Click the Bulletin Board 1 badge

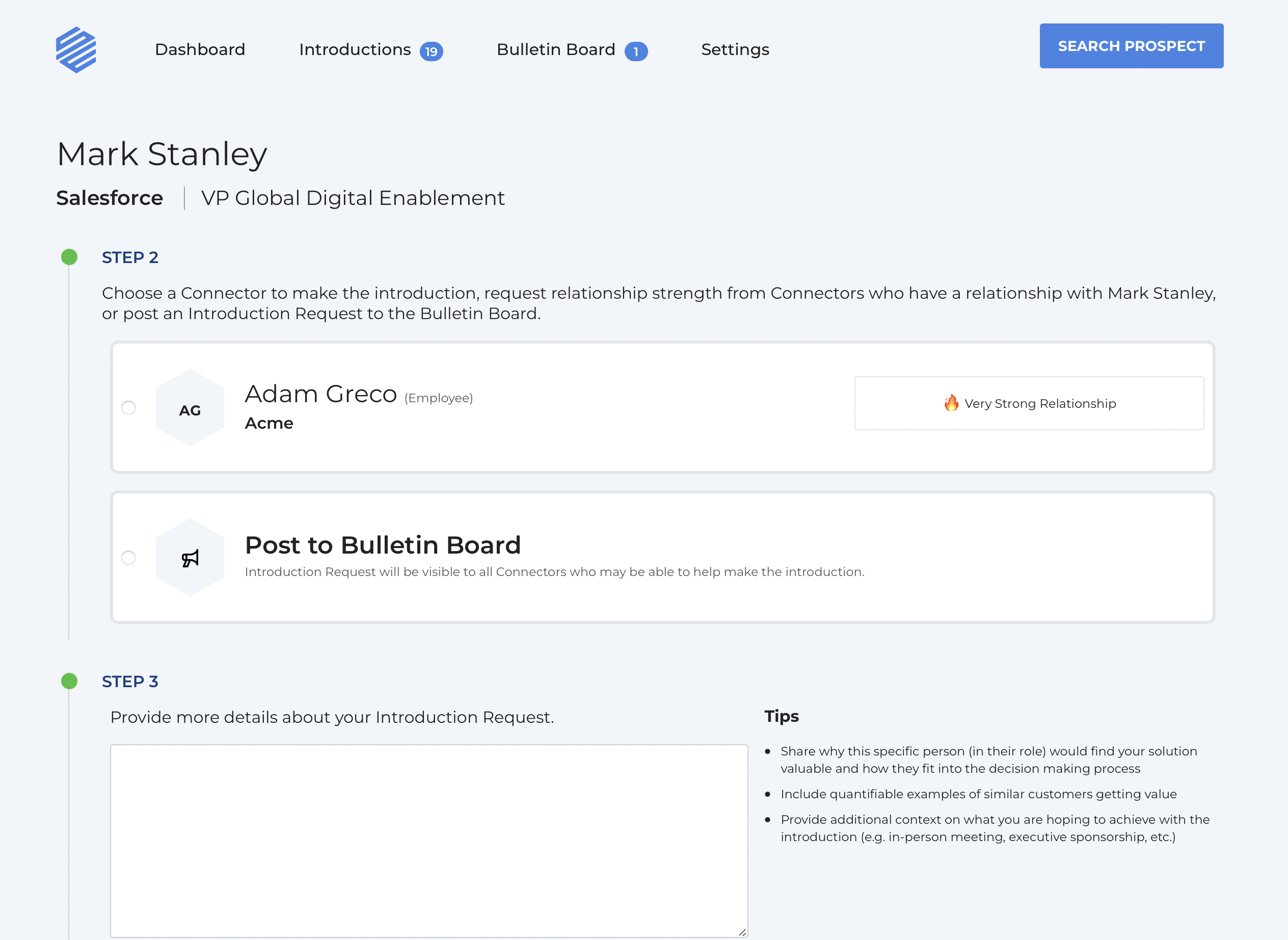(636, 51)
